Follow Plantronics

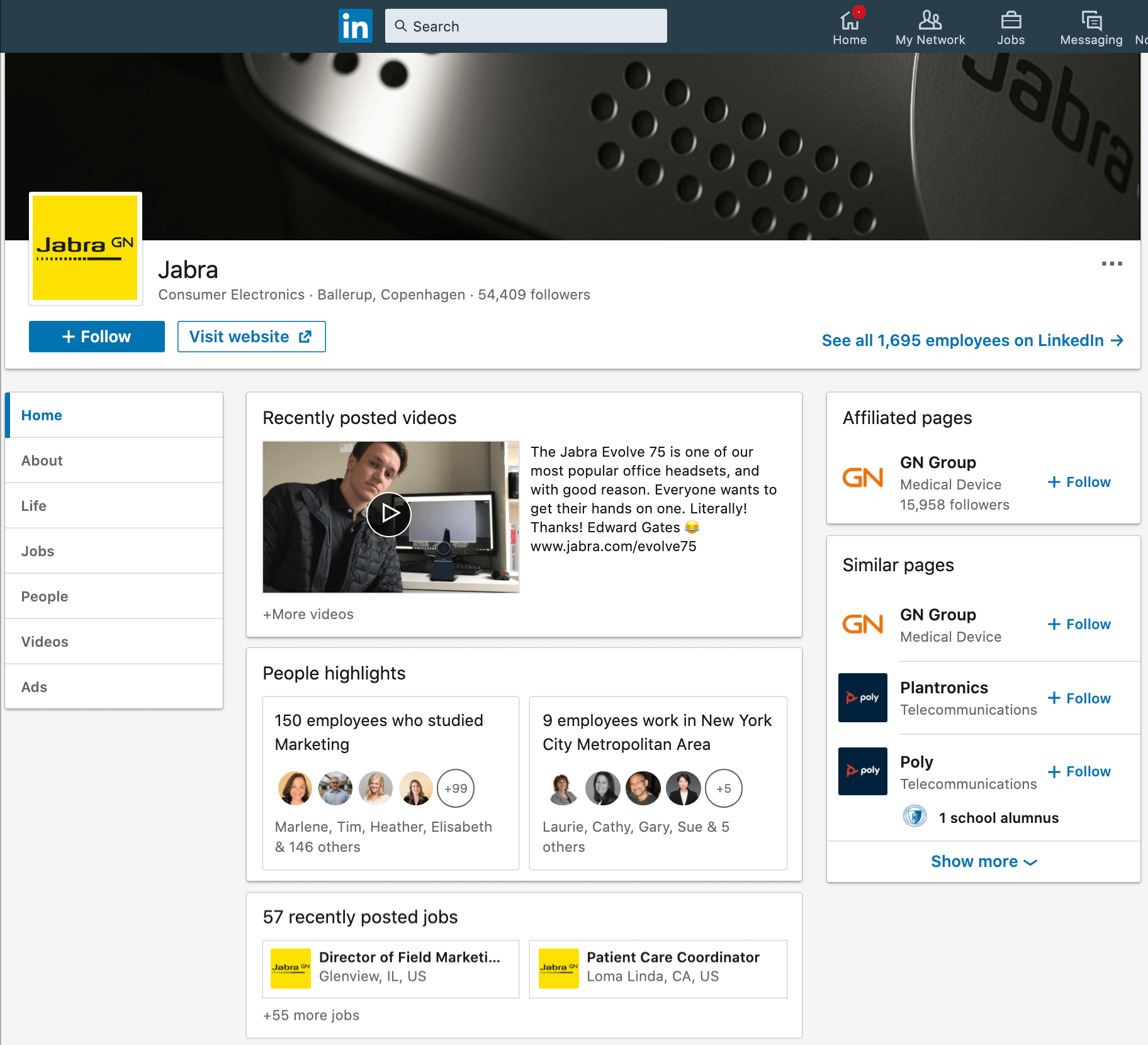point(1078,698)
